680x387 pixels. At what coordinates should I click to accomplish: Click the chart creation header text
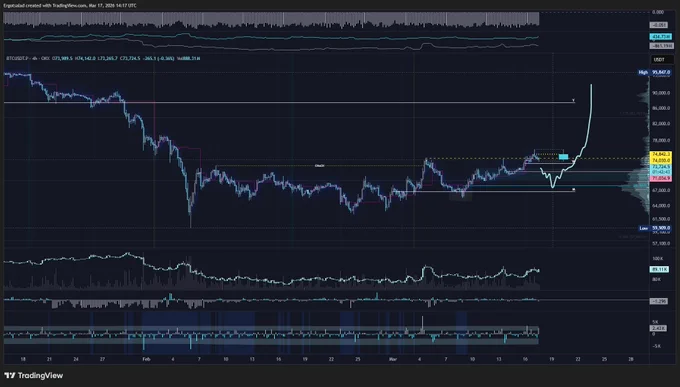70,6
